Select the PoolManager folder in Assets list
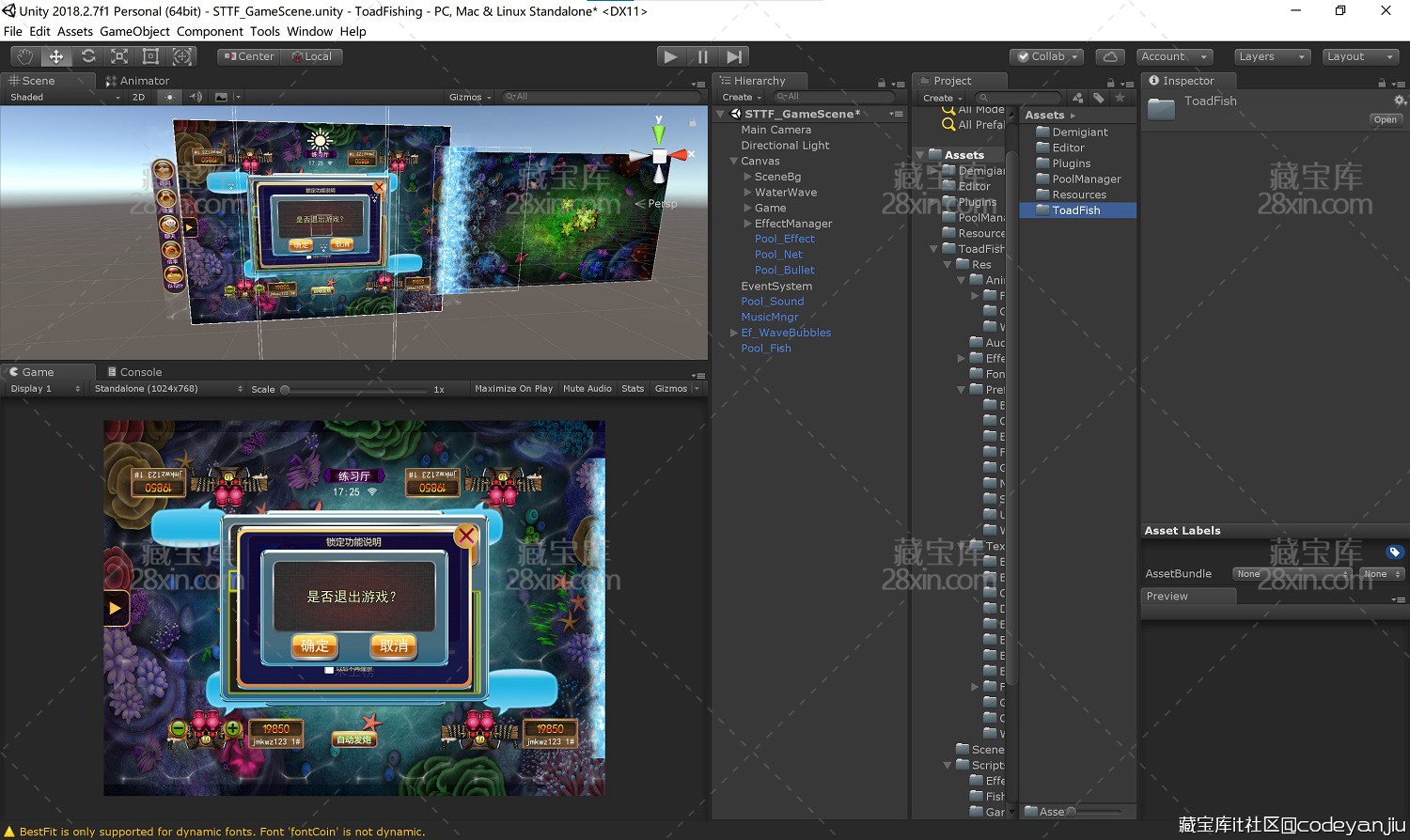This screenshot has width=1410, height=840. 1087,179
